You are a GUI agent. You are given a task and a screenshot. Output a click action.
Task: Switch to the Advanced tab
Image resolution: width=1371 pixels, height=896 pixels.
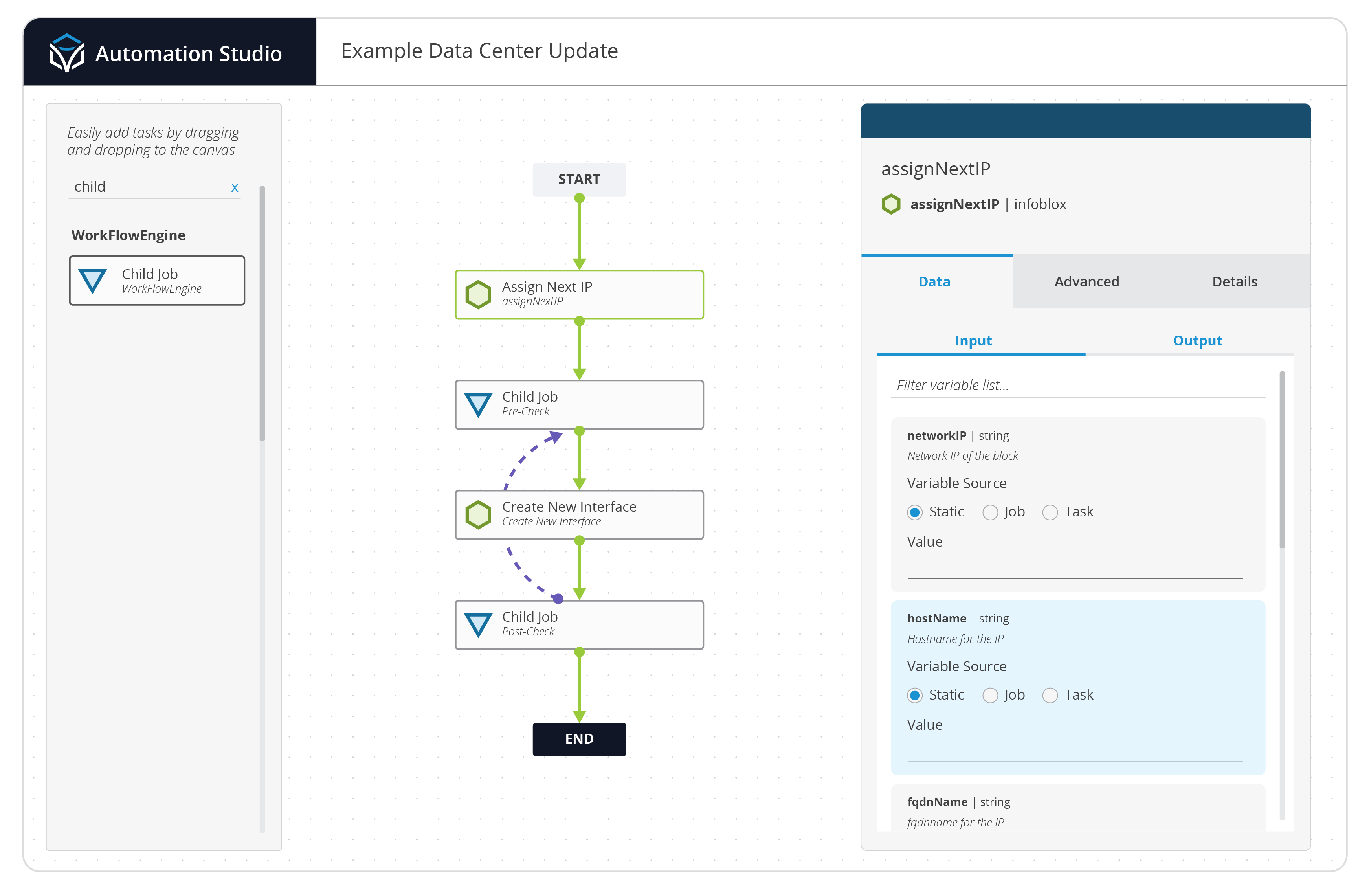1087,281
